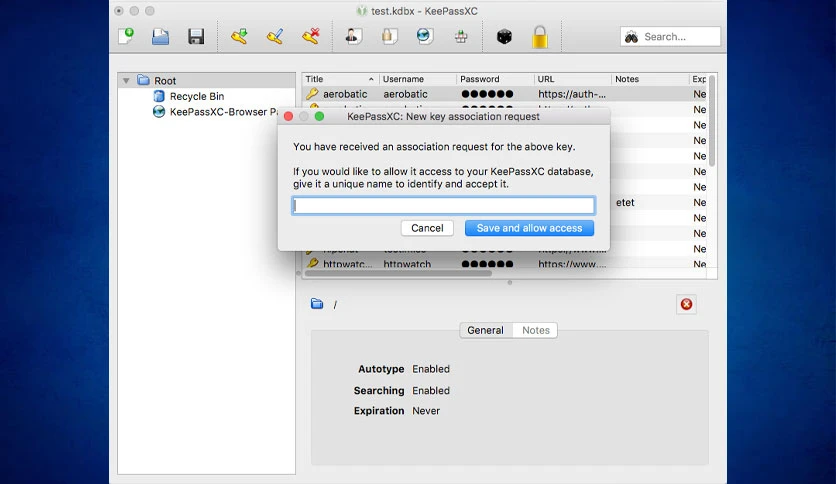Select the aerobatic entry title
Viewport: 836px width, 484px height.
tap(345, 94)
